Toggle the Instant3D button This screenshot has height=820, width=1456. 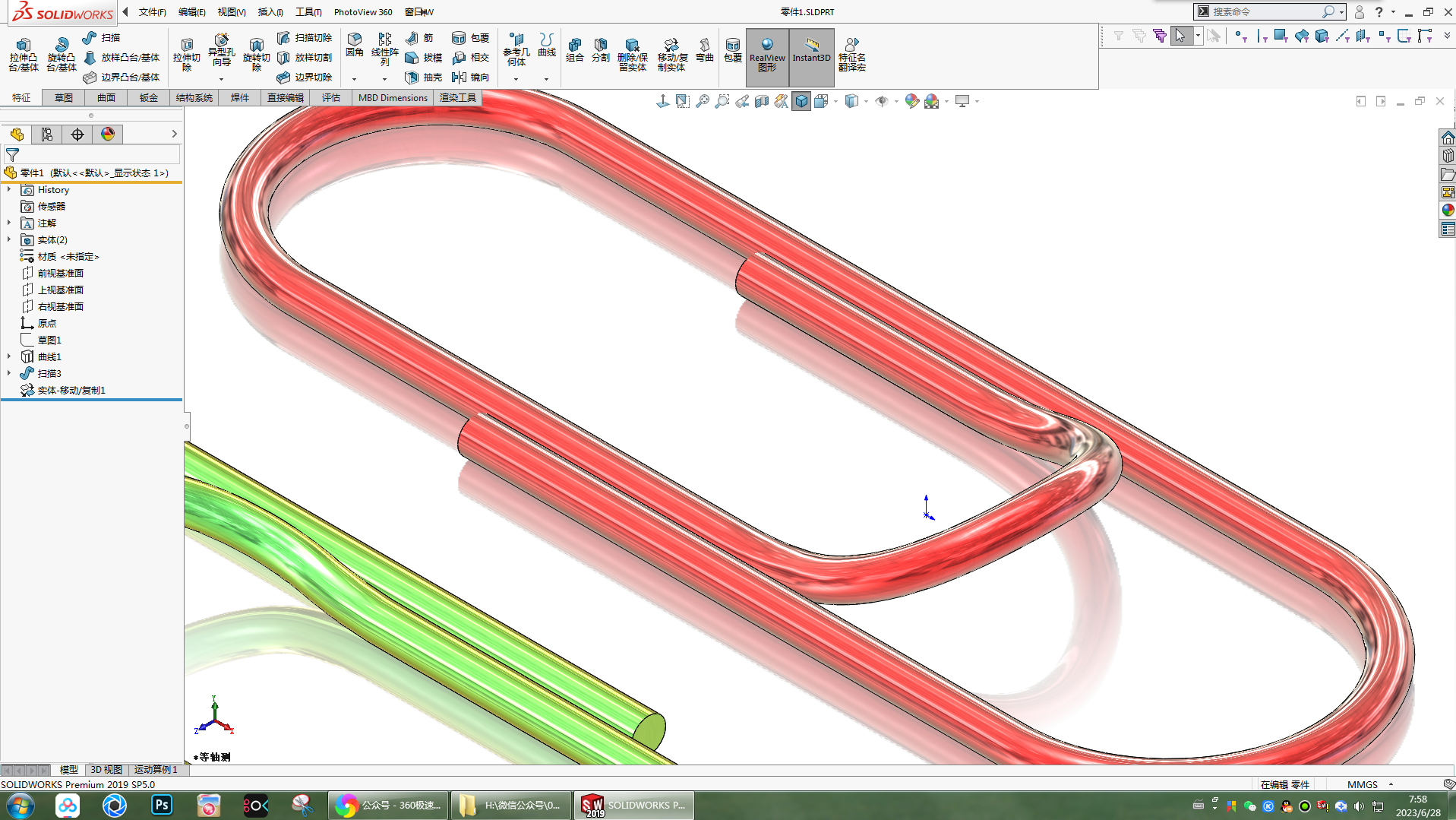pos(811,57)
